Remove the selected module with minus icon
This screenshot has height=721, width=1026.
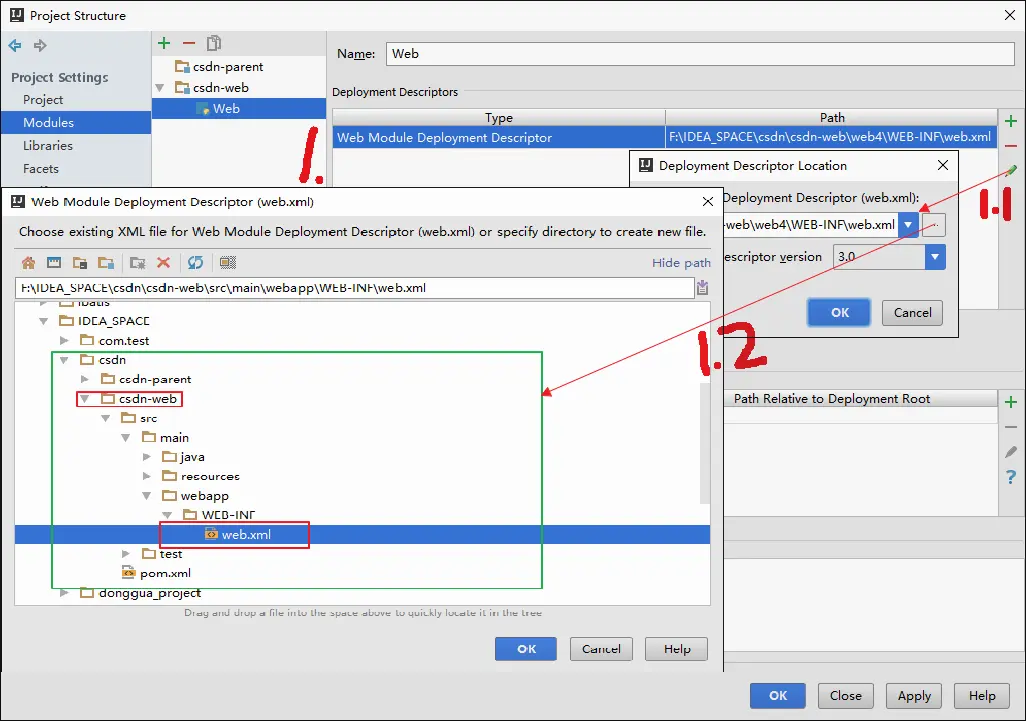189,43
